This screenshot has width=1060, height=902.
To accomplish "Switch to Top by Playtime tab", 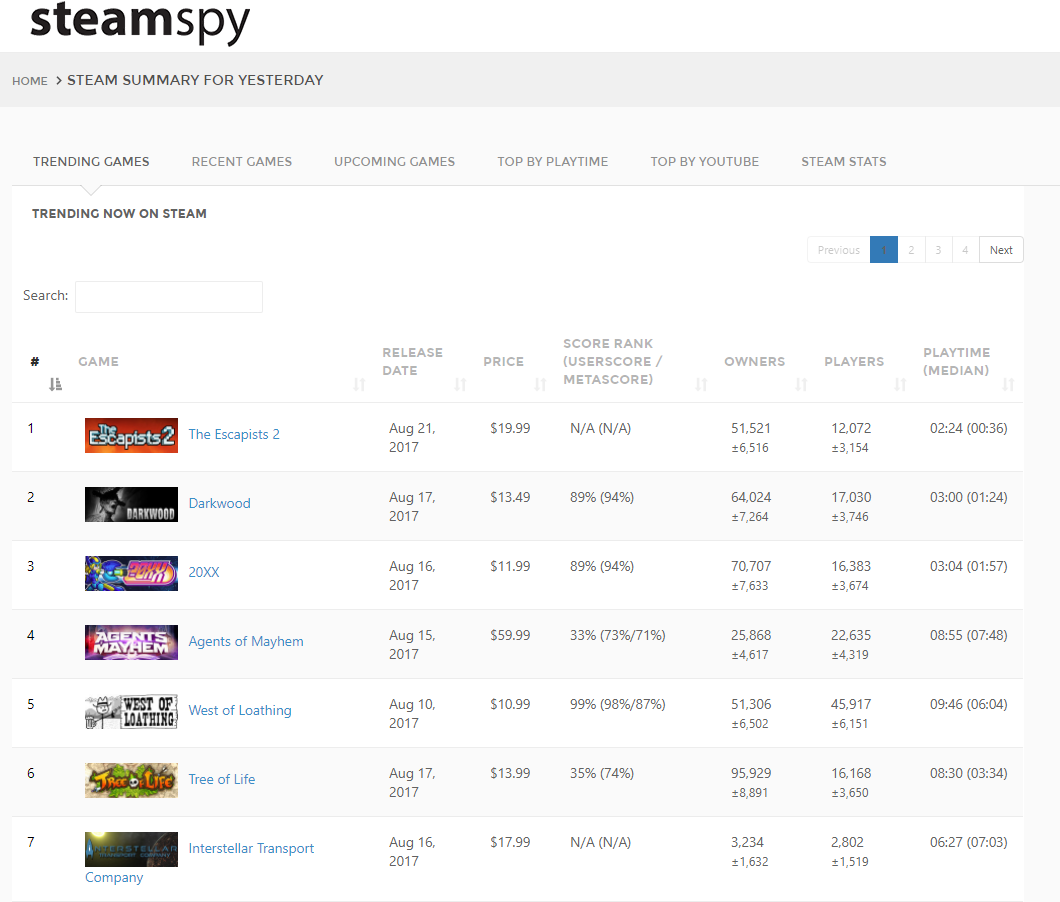I will click(x=552, y=162).
